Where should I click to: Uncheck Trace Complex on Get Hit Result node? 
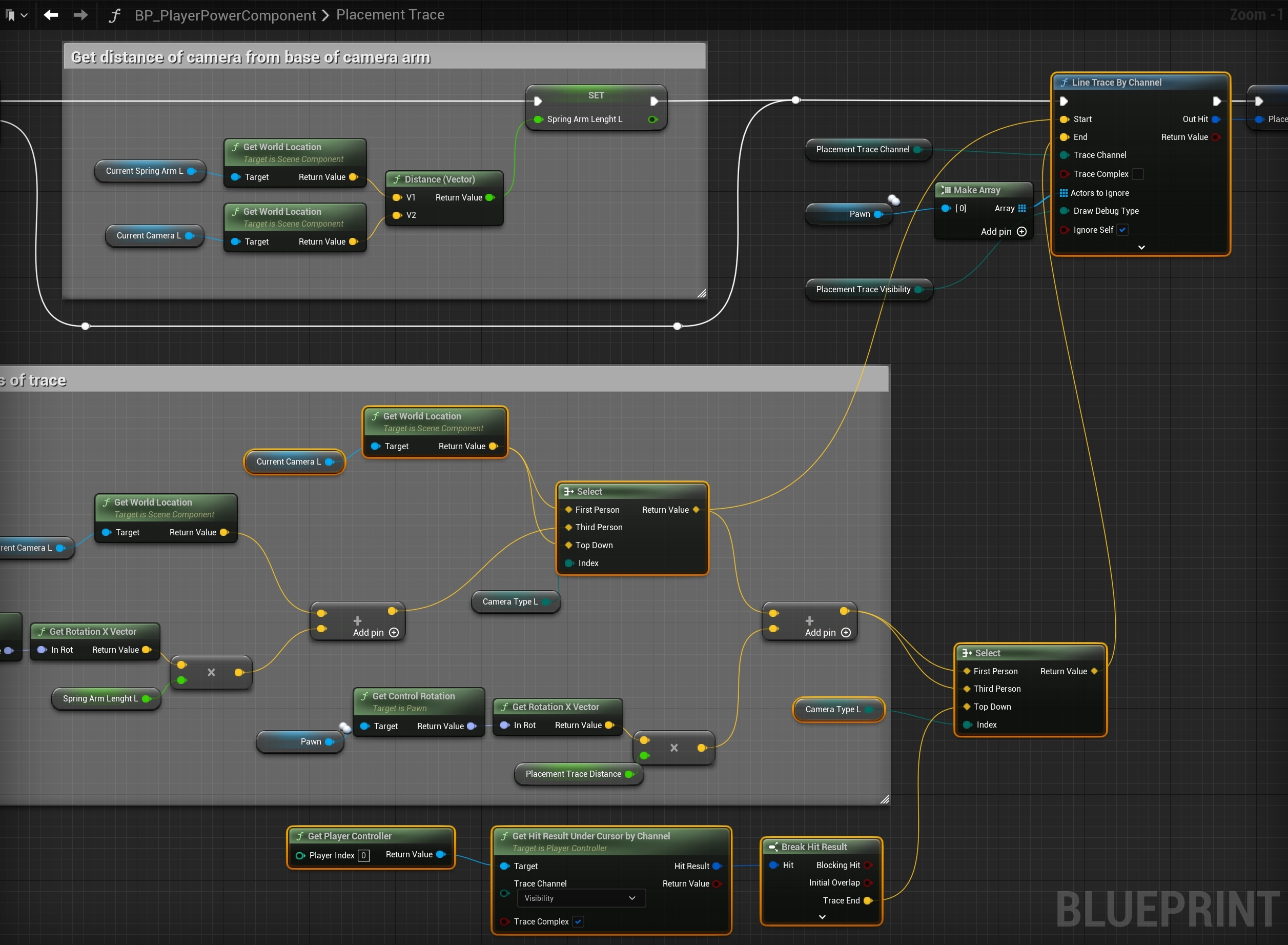[x=578, y=921]
